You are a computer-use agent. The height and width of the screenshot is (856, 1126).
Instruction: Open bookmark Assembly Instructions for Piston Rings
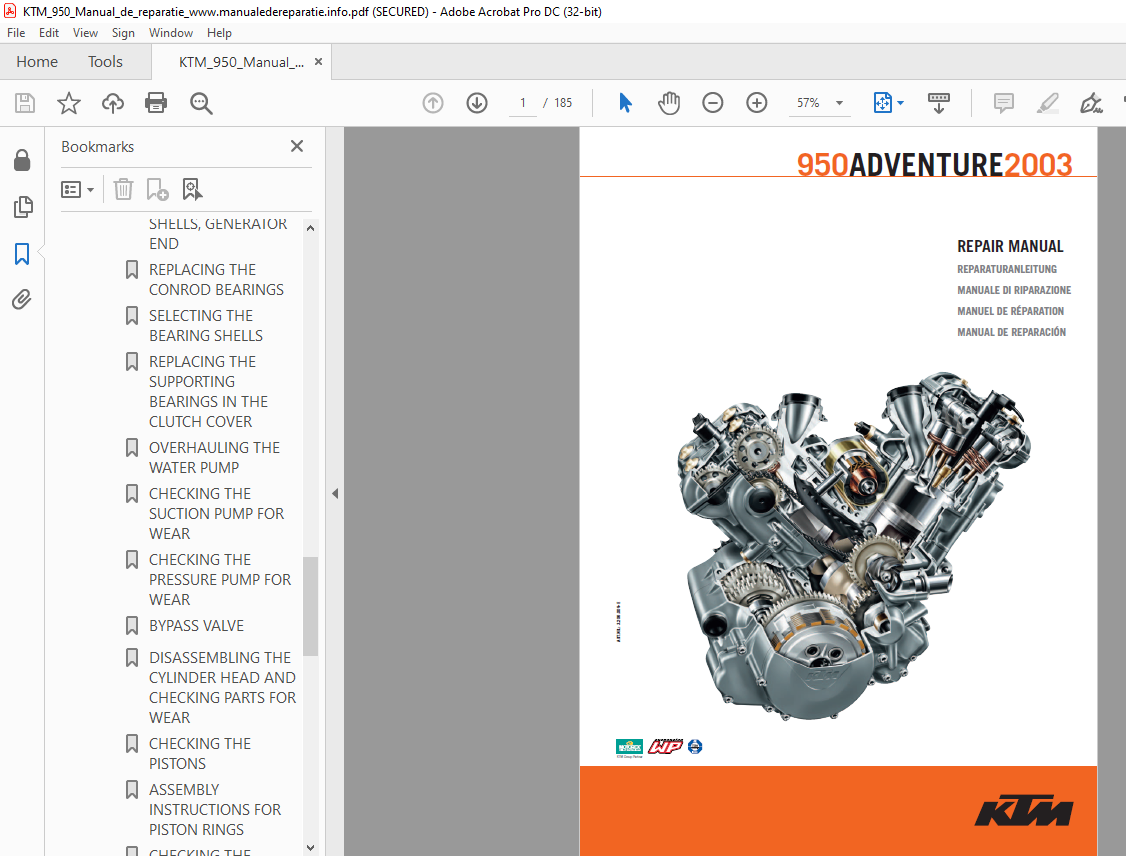tap(215, 809)
